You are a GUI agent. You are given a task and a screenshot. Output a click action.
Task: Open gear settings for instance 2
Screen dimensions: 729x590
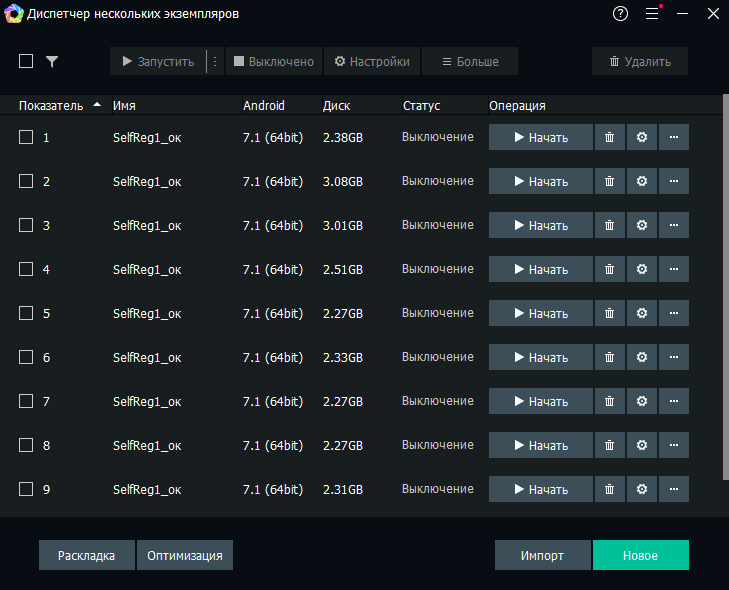coord(642,182)
